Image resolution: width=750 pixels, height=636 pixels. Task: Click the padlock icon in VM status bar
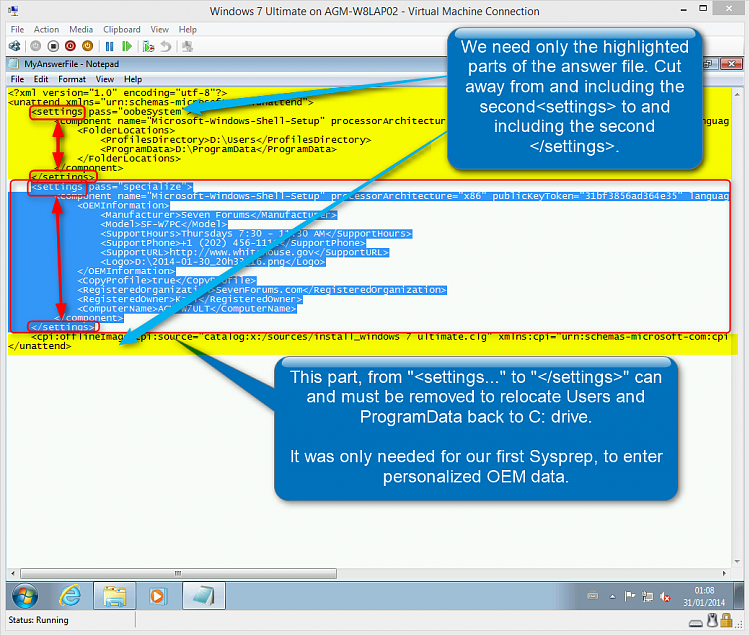click(727, 620)
